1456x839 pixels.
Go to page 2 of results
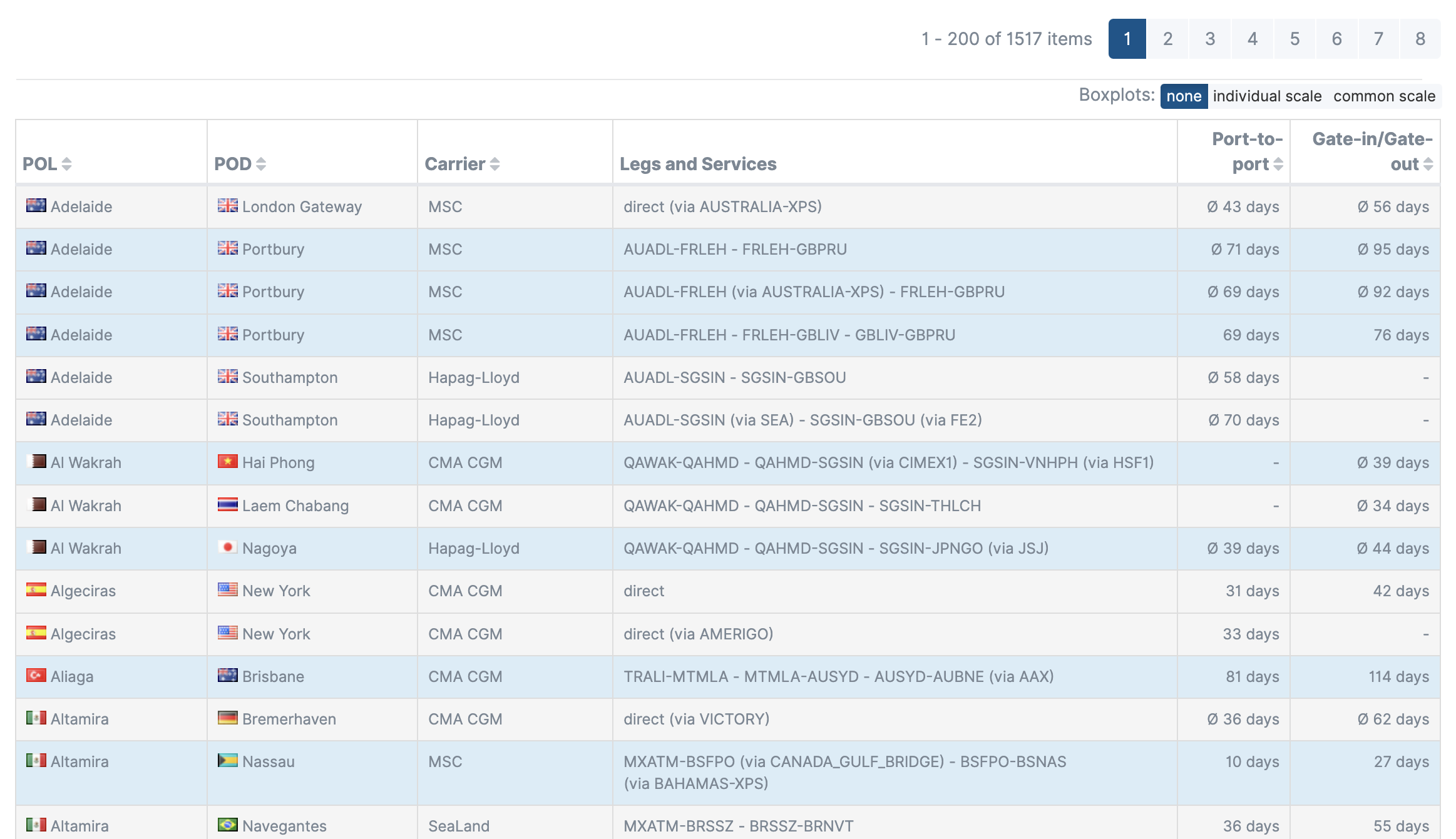[1167, 39]
